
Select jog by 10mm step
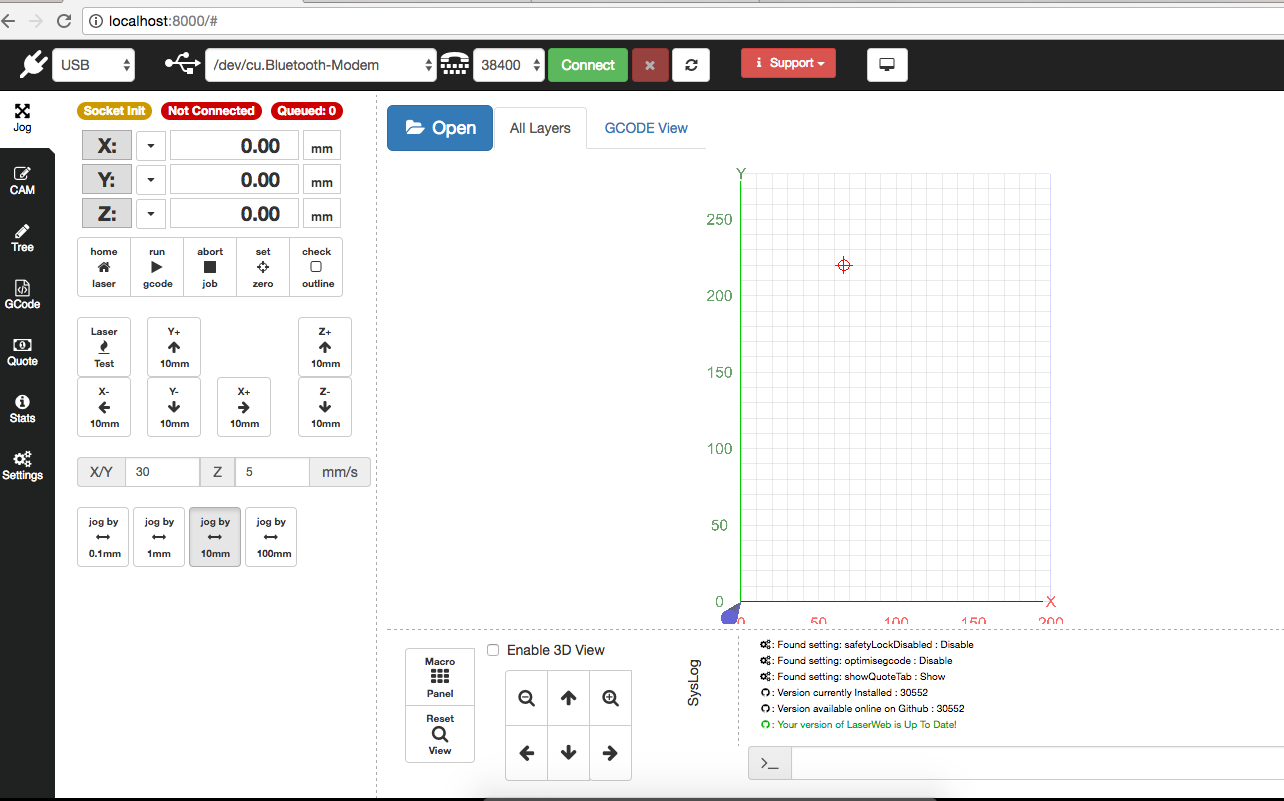[x=215, y=537]
